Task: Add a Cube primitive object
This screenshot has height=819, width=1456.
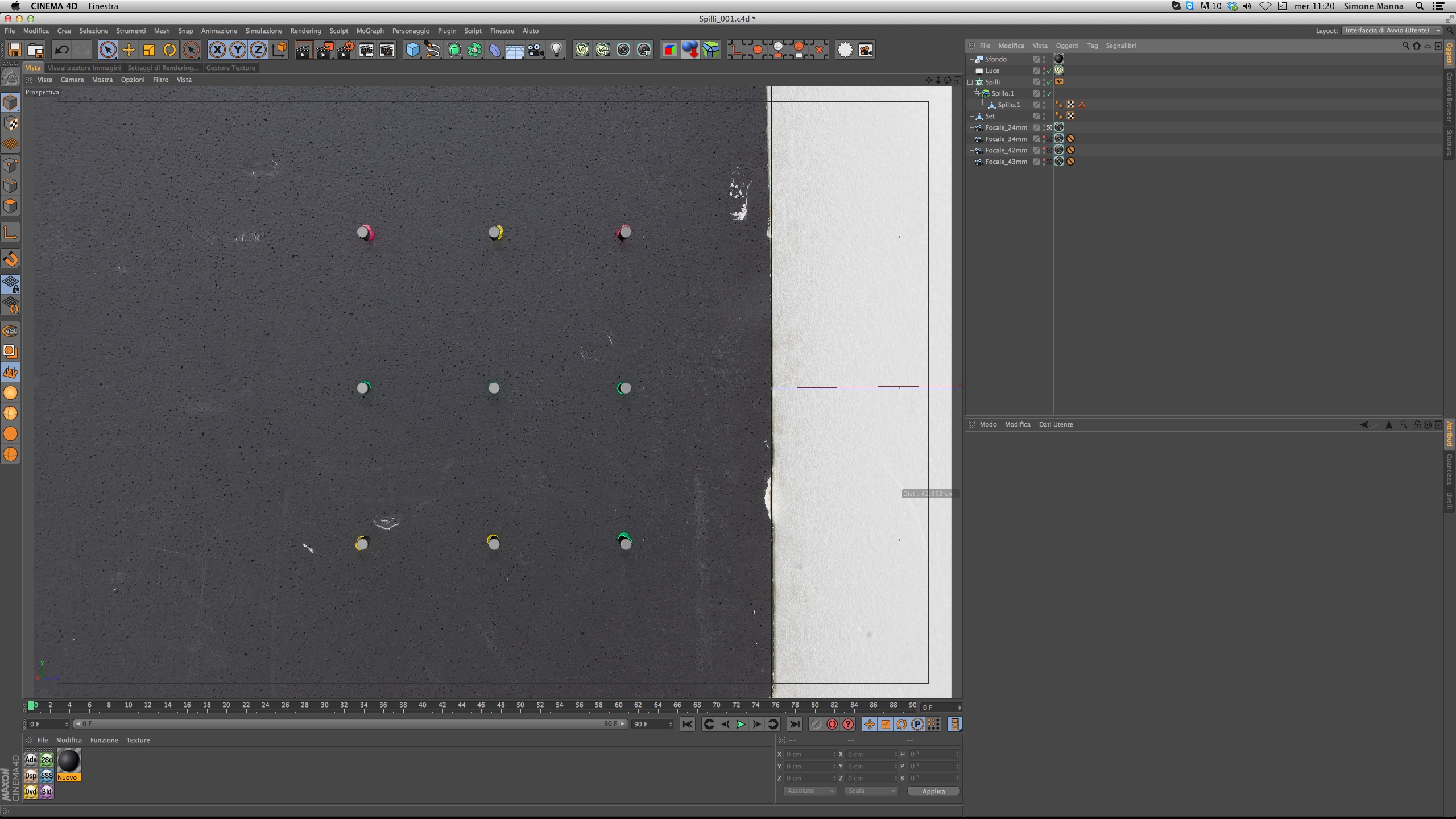Action: click(412, 50)
